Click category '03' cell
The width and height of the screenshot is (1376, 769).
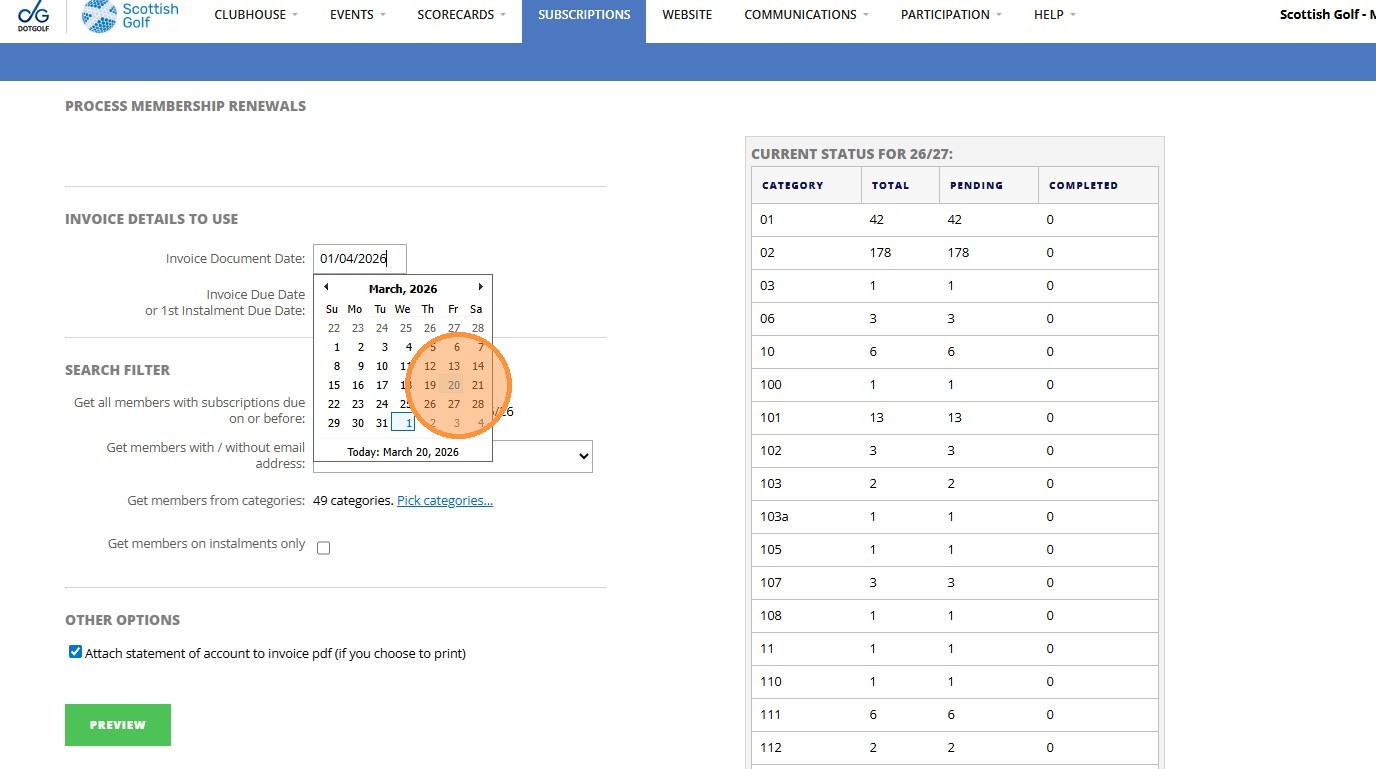(806, 286)
